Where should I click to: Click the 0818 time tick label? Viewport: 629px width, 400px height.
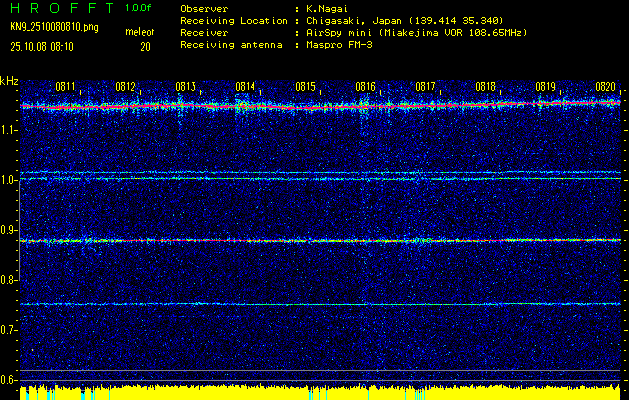point(486,87)
